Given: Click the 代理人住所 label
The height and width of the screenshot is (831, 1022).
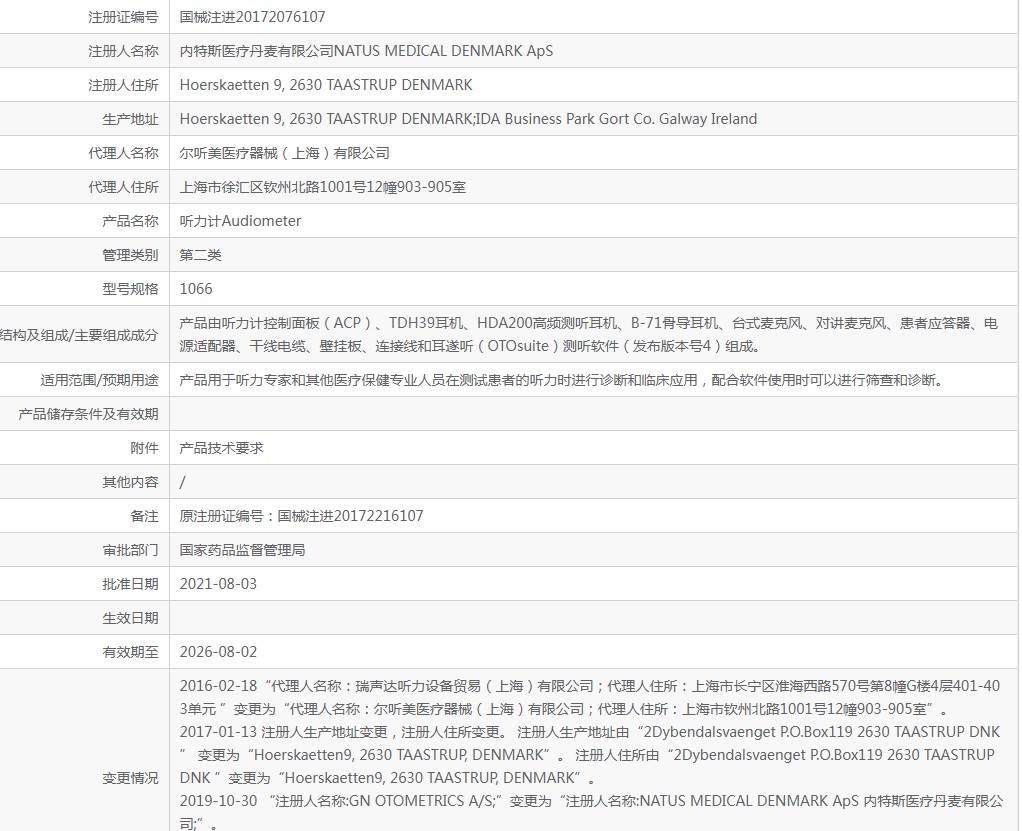Looking at the screenshot, I should click(123, 187).
